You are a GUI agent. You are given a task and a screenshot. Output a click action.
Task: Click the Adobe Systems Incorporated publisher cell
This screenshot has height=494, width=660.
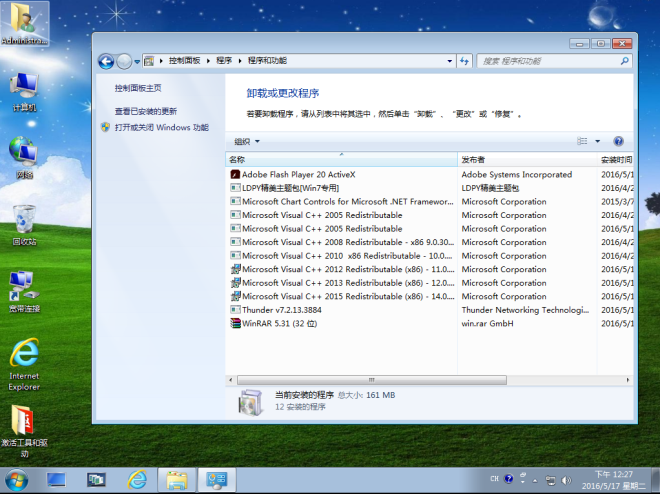pos(516,174)
